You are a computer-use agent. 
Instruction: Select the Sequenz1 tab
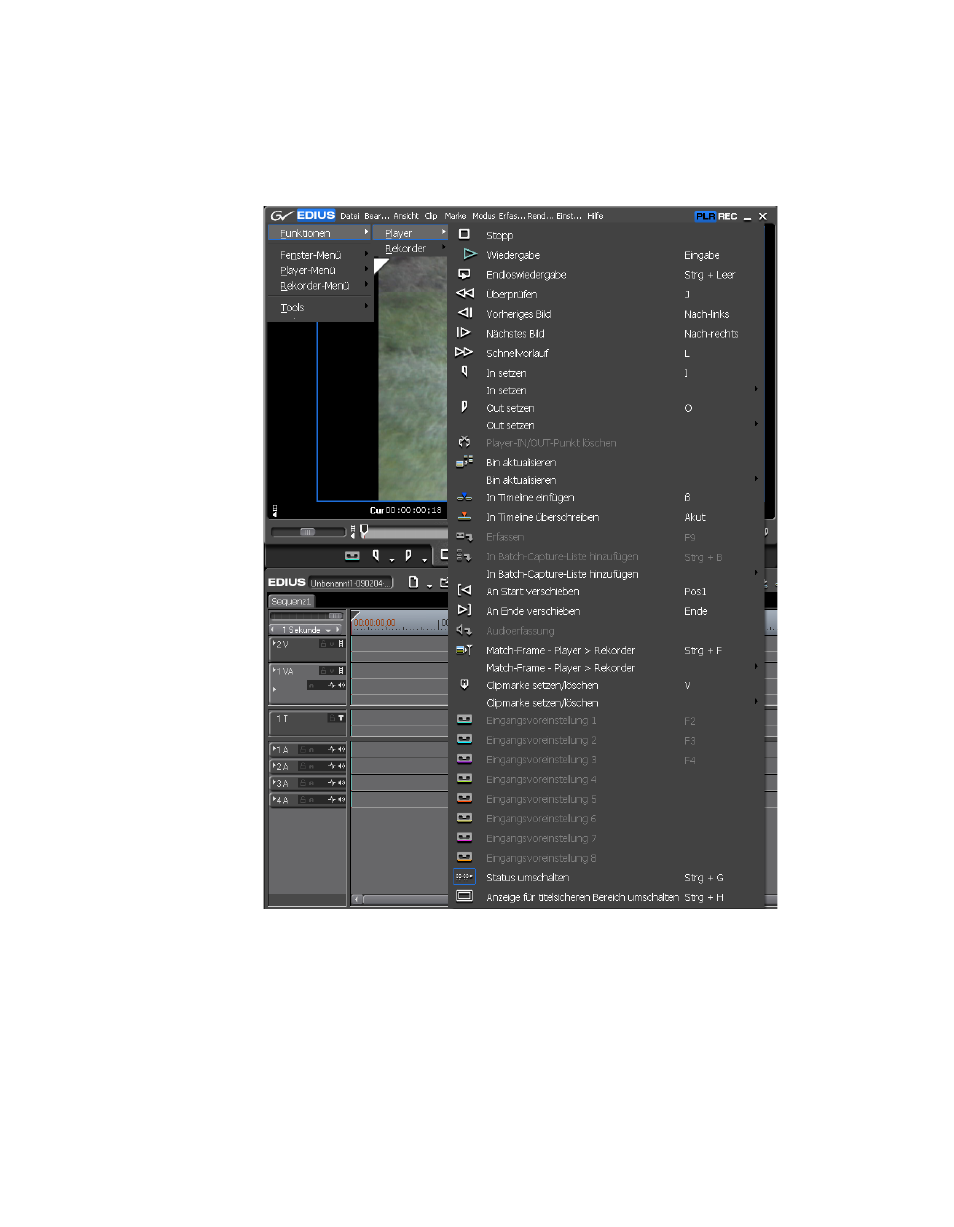coord(291,601)
